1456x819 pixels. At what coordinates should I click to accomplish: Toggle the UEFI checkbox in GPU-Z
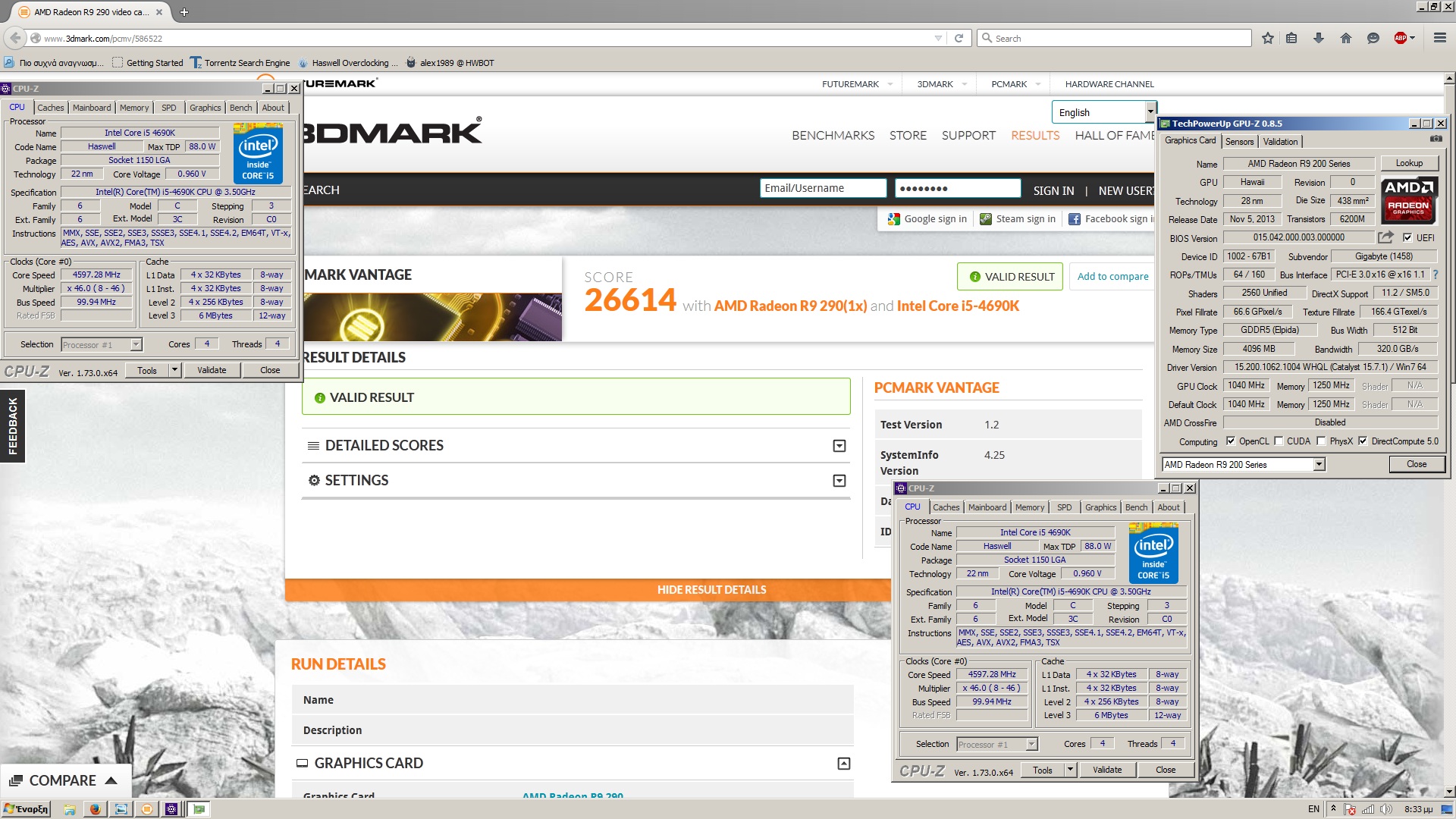coord(1407,237)
